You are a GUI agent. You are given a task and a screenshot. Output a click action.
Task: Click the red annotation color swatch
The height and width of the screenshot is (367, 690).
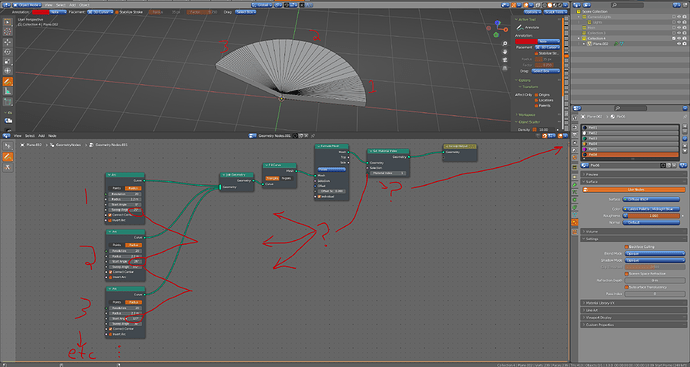pyautogui.click(x=40, y=12)
